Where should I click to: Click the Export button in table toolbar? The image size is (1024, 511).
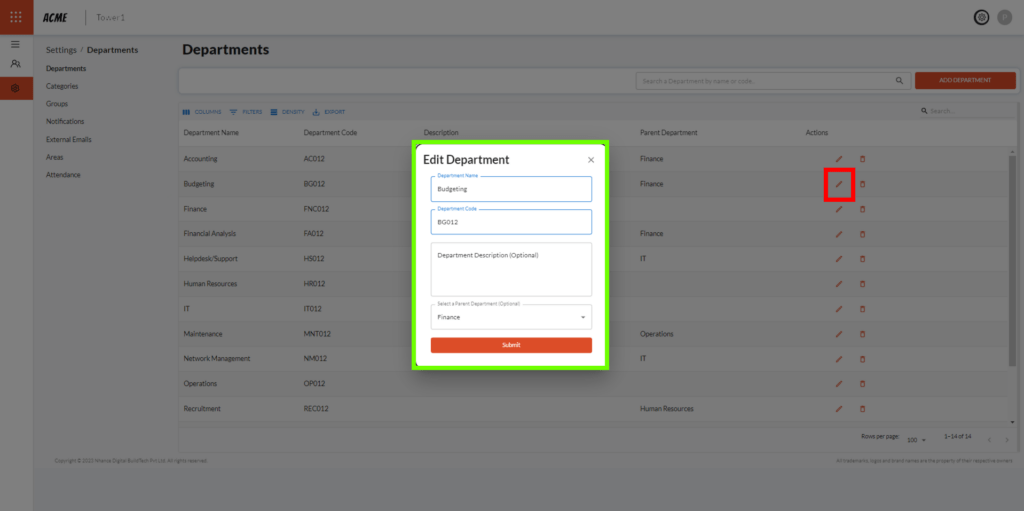click(x=329, y=112)
